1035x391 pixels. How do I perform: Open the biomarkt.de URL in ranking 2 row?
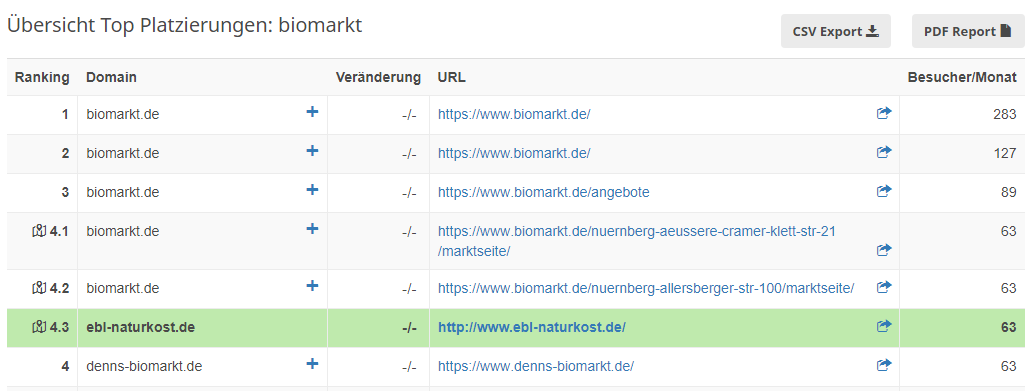click(514, 153)
